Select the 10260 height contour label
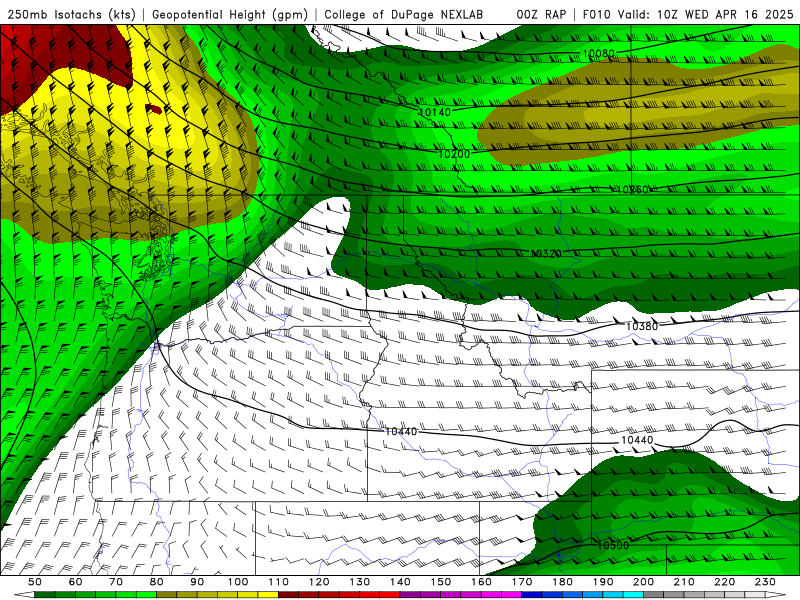The height and width of the screenshot is (600, 800). click(632, 190)
